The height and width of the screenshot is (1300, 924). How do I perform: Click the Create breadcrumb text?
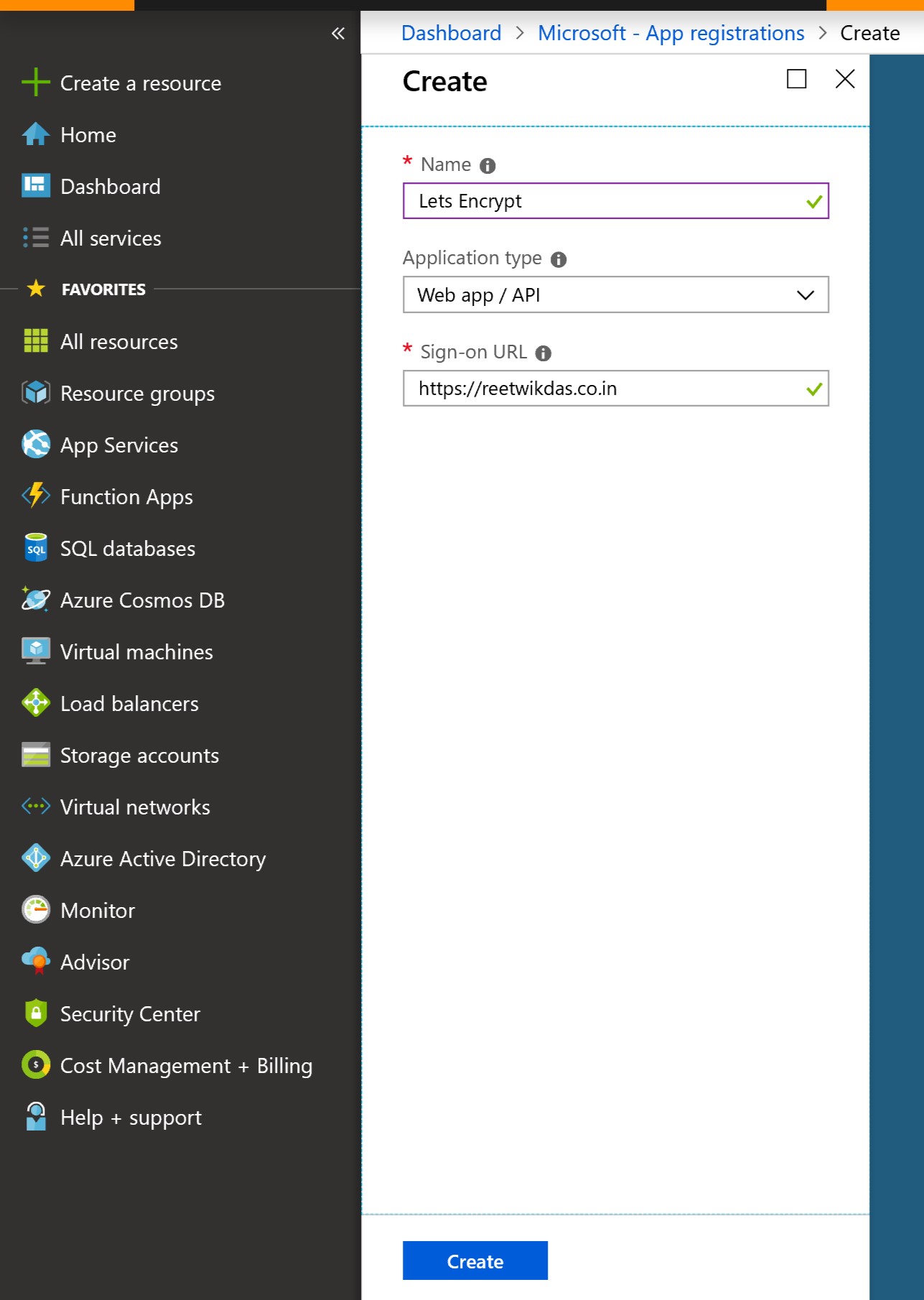[x=870, y=33]
